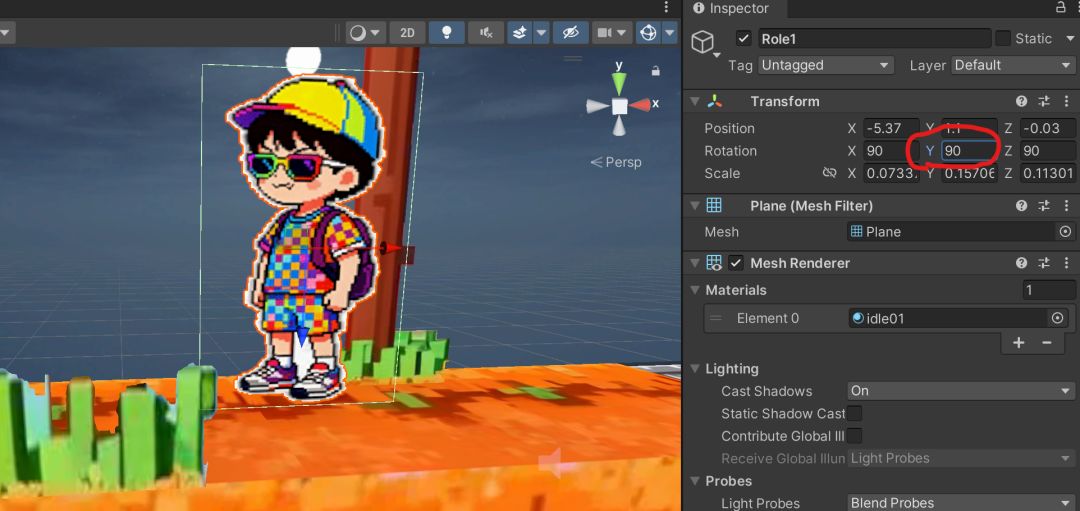Viewport: 1080px width, 511px height.
Task: Open the Layer dropdown showing Default
Action: click(1012, 65)
